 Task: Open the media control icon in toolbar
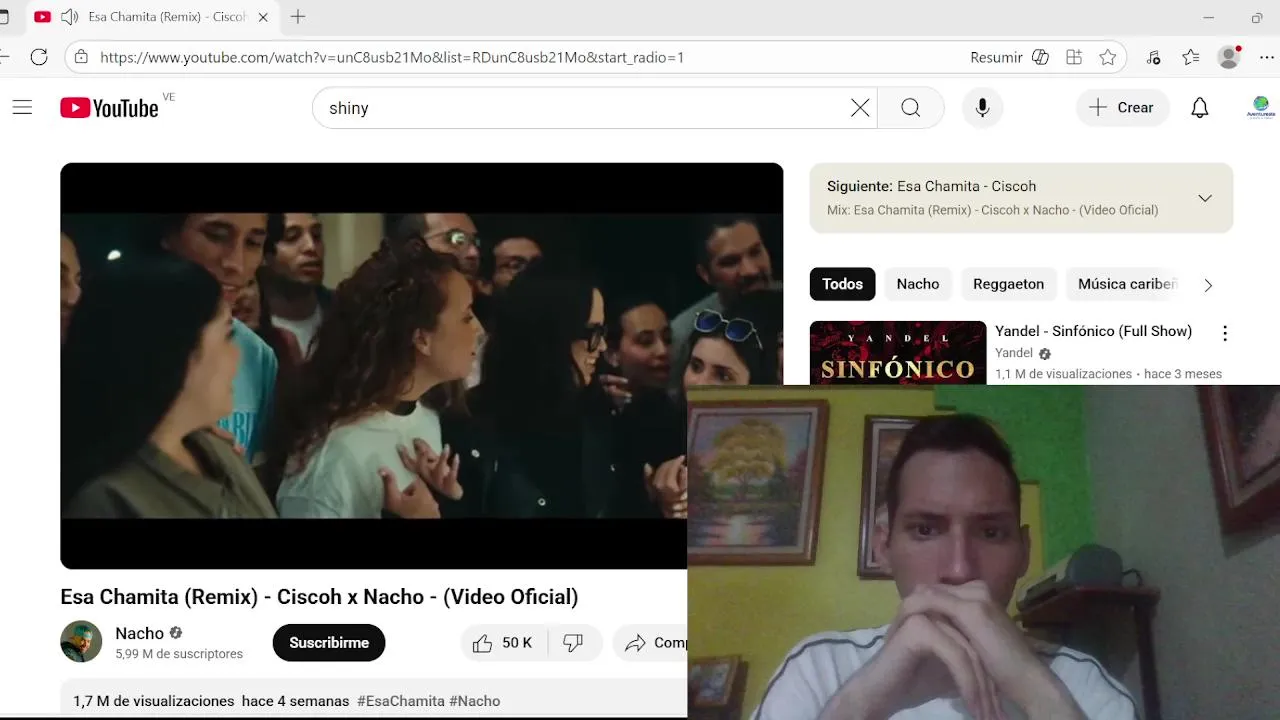pyautogui.click(x=1153, y=57)
